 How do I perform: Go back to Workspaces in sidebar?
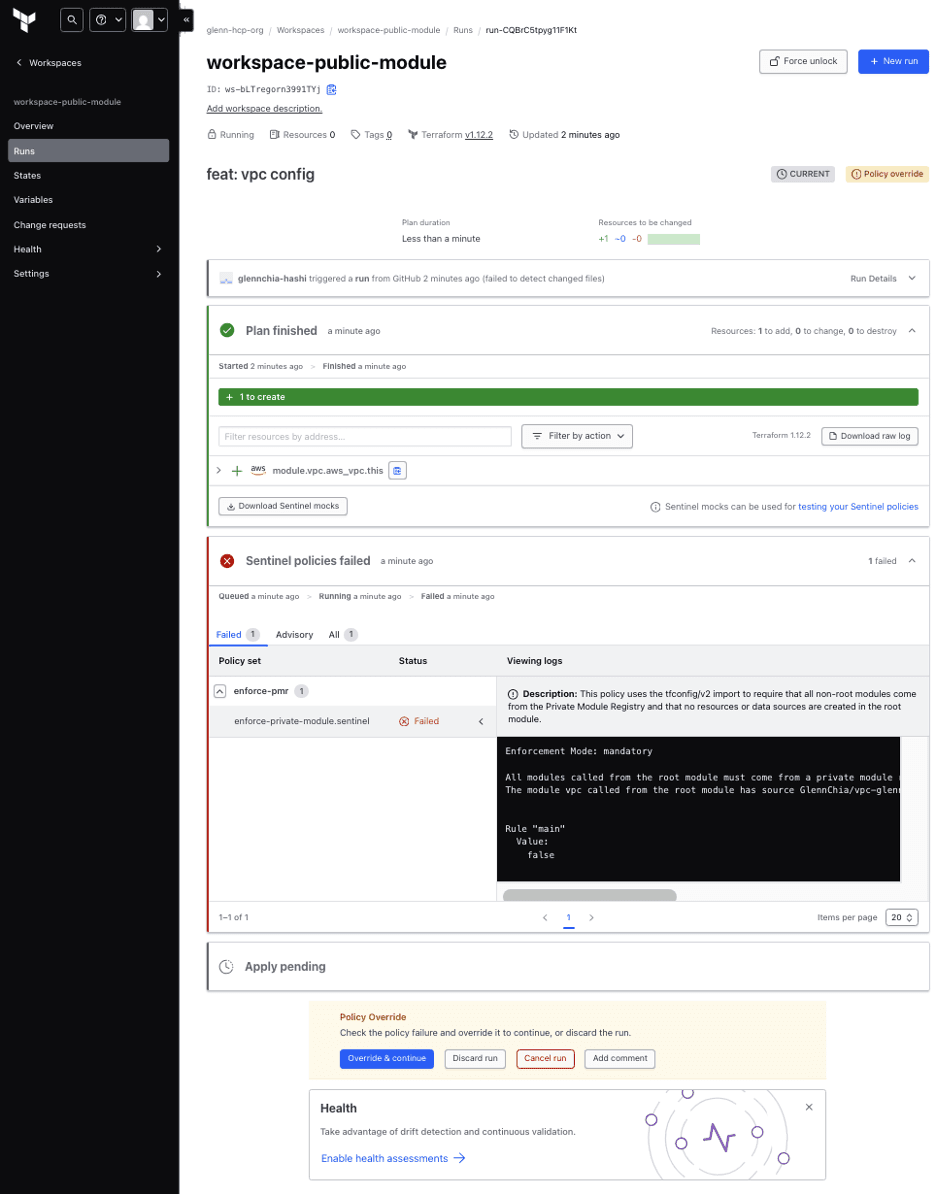click(49, 62)
